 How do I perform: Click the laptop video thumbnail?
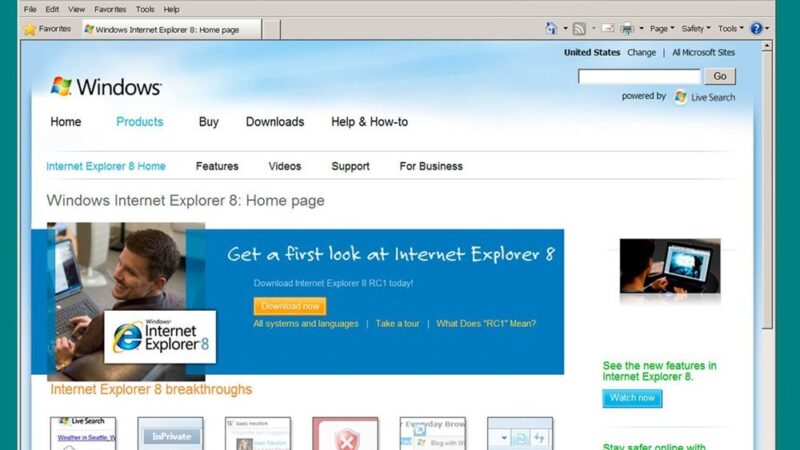coord(670,266)
